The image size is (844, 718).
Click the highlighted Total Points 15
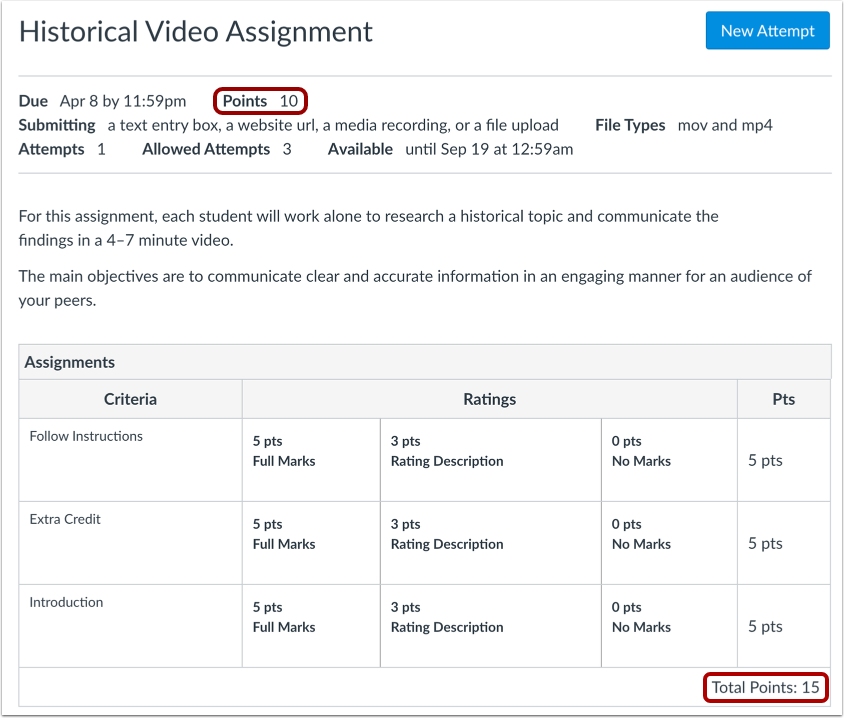coord(766,687)
